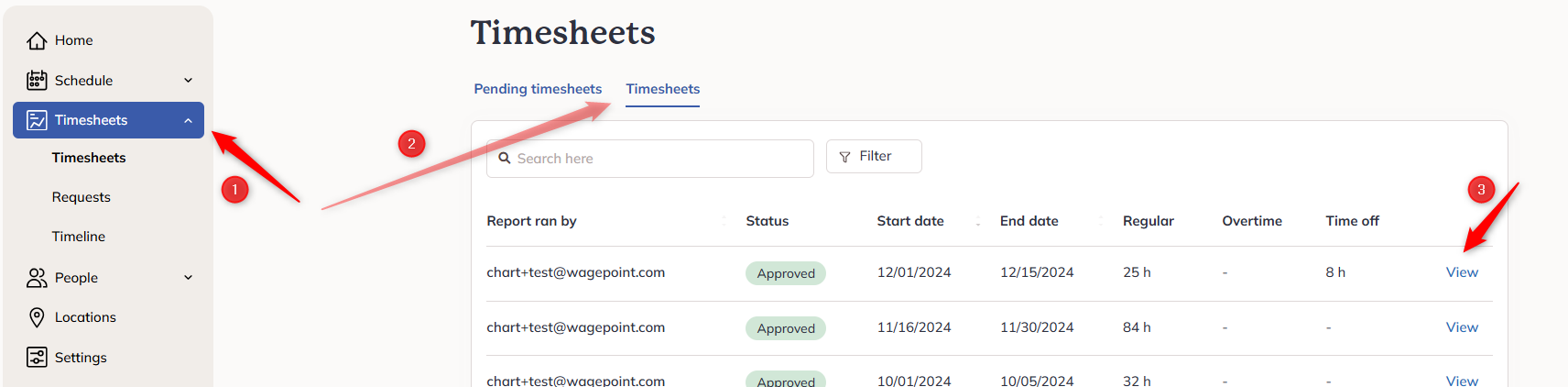The image size is (1568, 387).
Task: Click the Settings icon in sidebar
Action: pos(37,358)
